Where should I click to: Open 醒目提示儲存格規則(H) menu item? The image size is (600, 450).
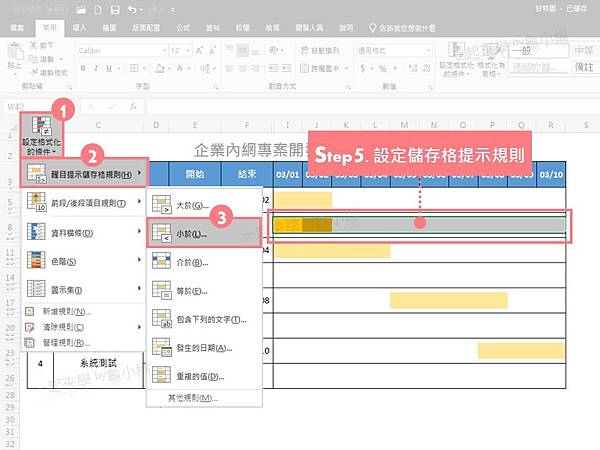(x=84, y=173)
